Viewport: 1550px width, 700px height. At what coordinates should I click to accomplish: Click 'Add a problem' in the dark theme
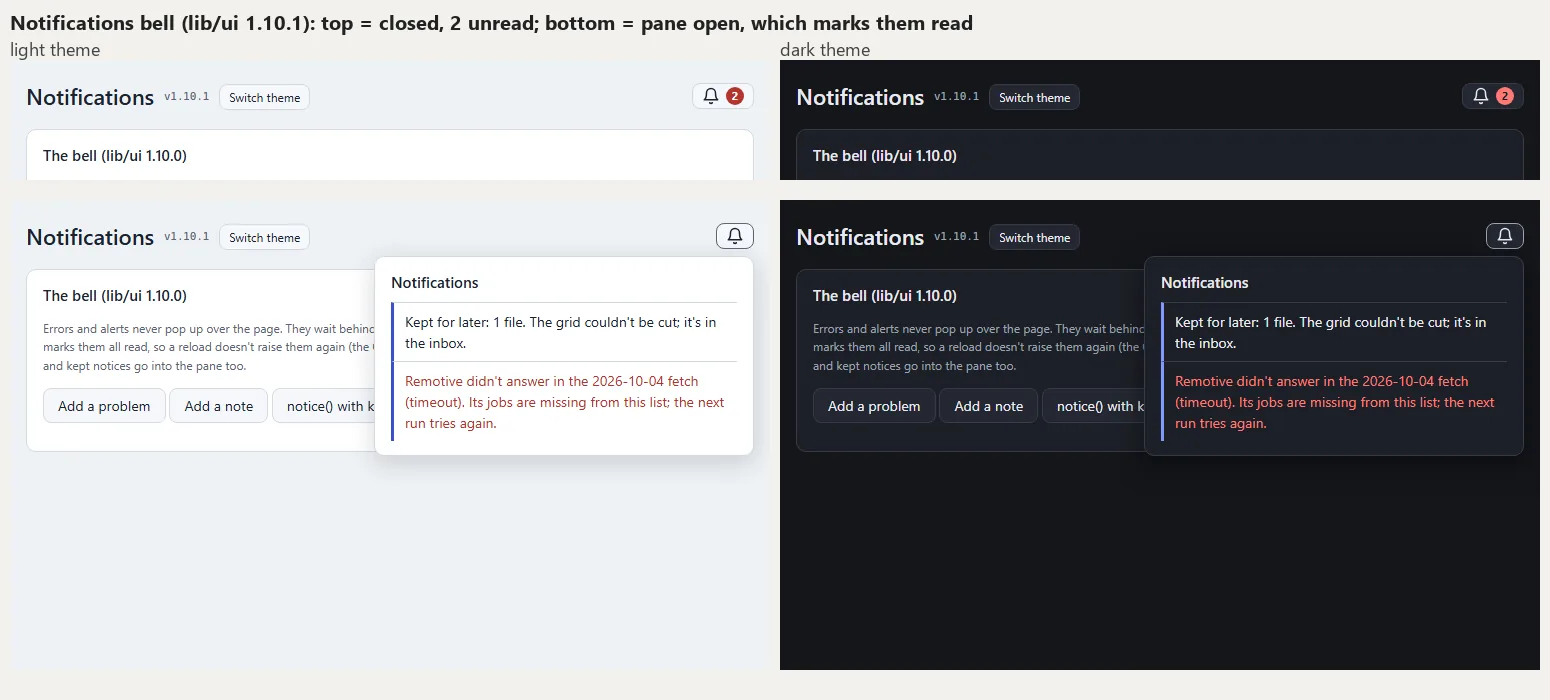point(874,406)
